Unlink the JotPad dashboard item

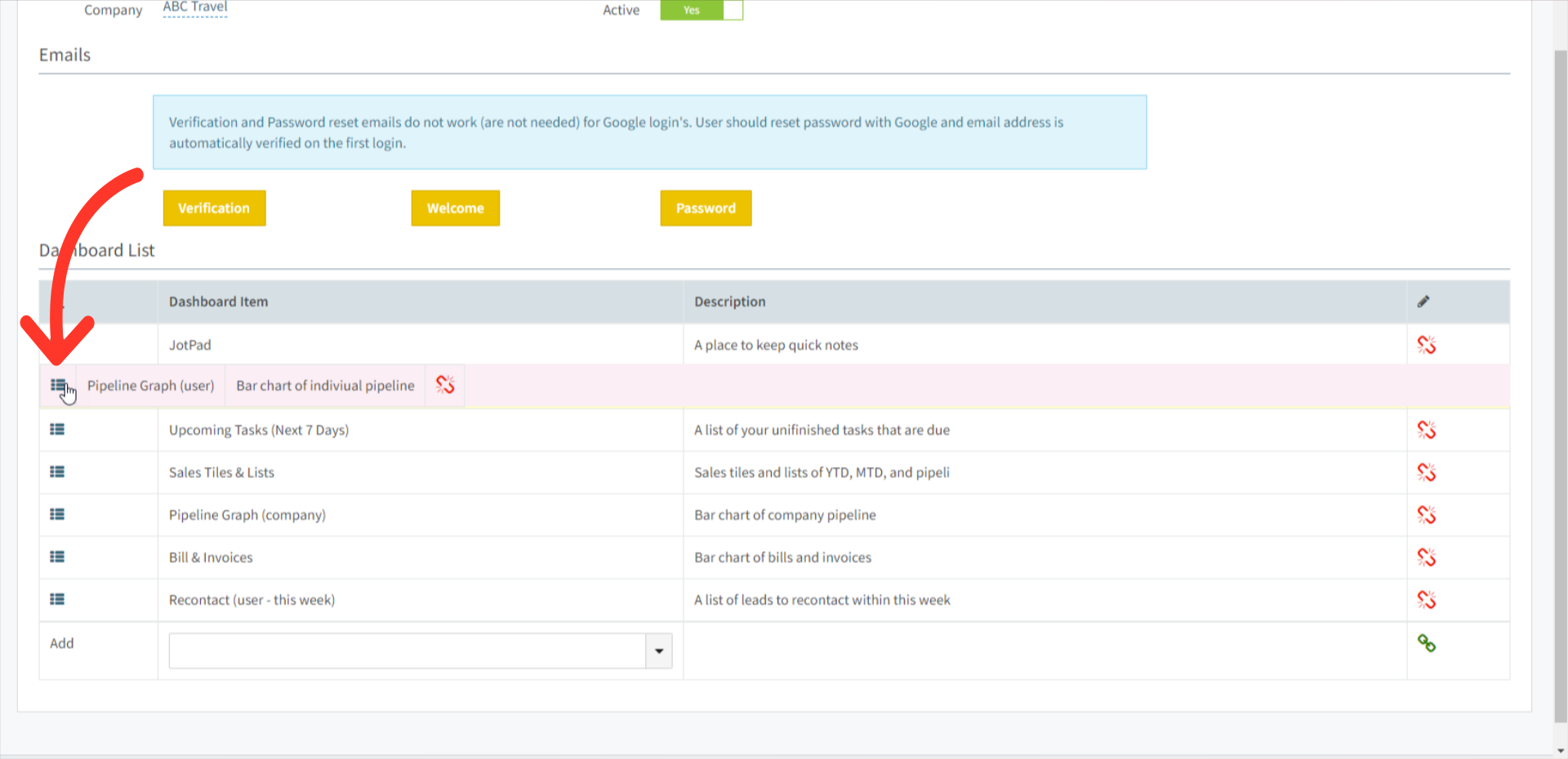pyautogui.click(x=1427, y=345)
